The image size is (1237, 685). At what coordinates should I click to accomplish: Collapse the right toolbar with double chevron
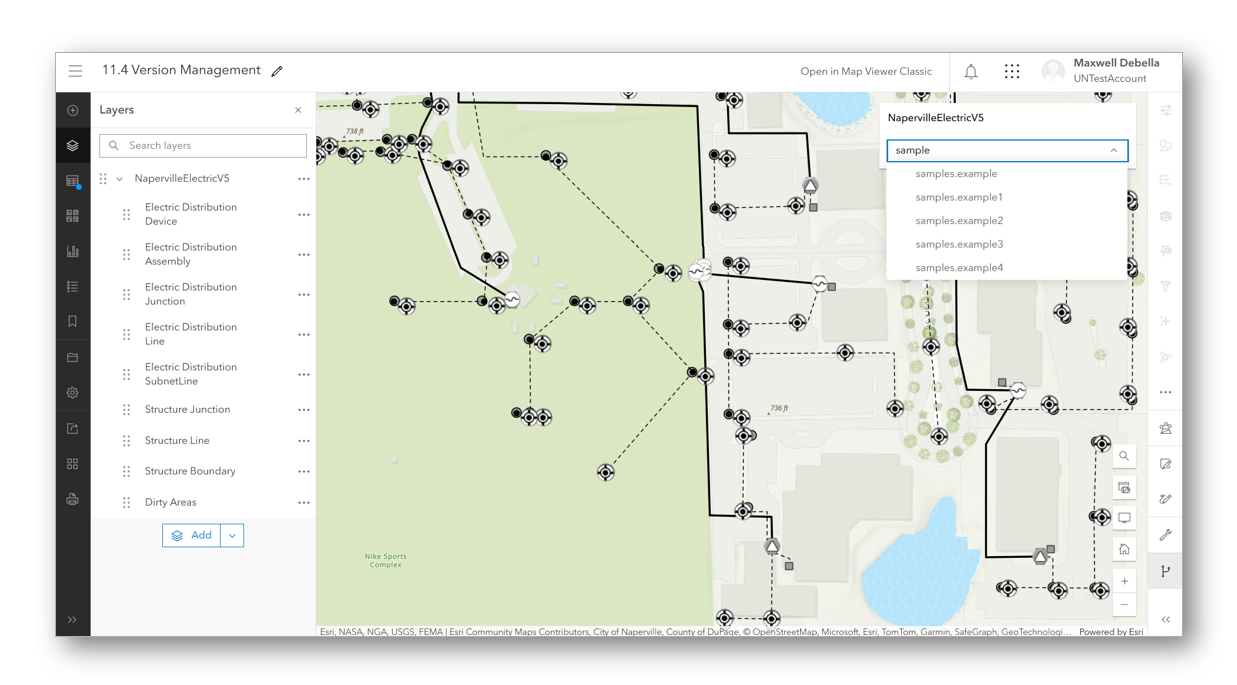pyautogui.click(x=1166, y=620)
